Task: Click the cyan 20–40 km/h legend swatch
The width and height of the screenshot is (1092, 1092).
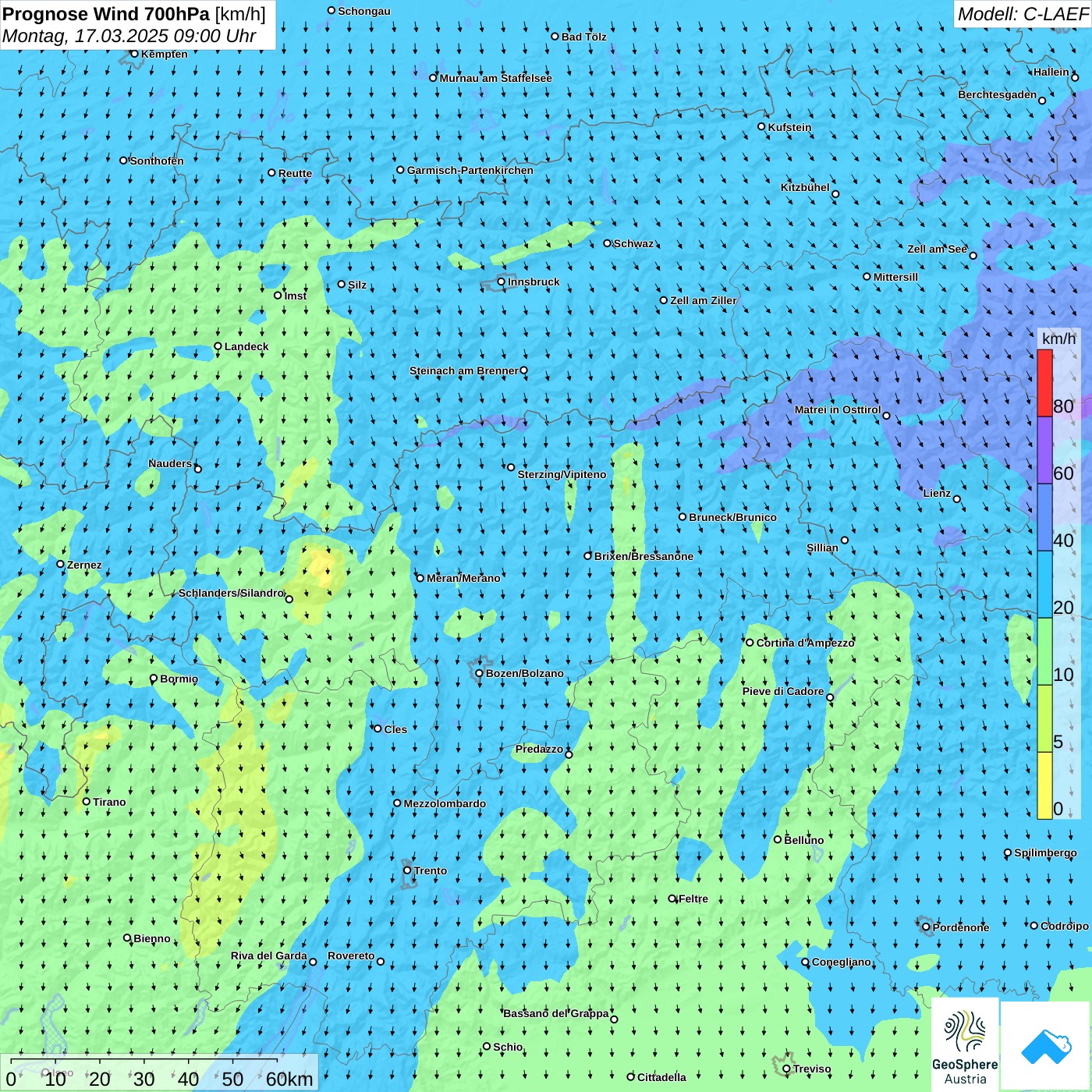Action: pyautogui.click(x=1044, y=584)
